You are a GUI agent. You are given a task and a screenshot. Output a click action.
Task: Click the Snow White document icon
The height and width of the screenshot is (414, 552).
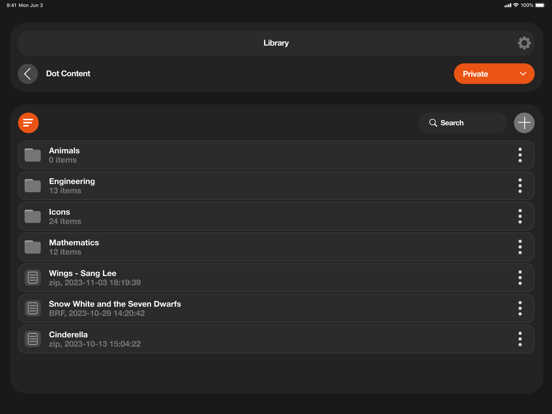33,308
